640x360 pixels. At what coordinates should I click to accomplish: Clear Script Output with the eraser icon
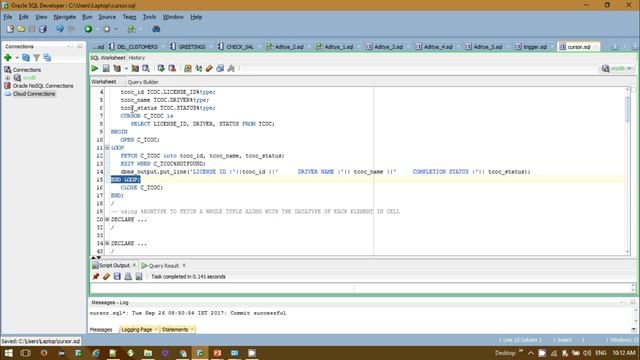tap(107, 277)
